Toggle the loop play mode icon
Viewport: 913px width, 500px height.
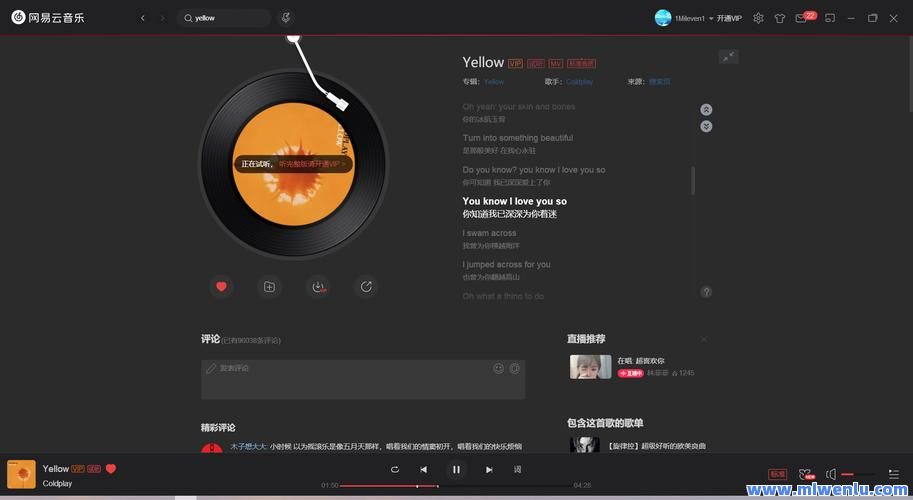(395, 469)
